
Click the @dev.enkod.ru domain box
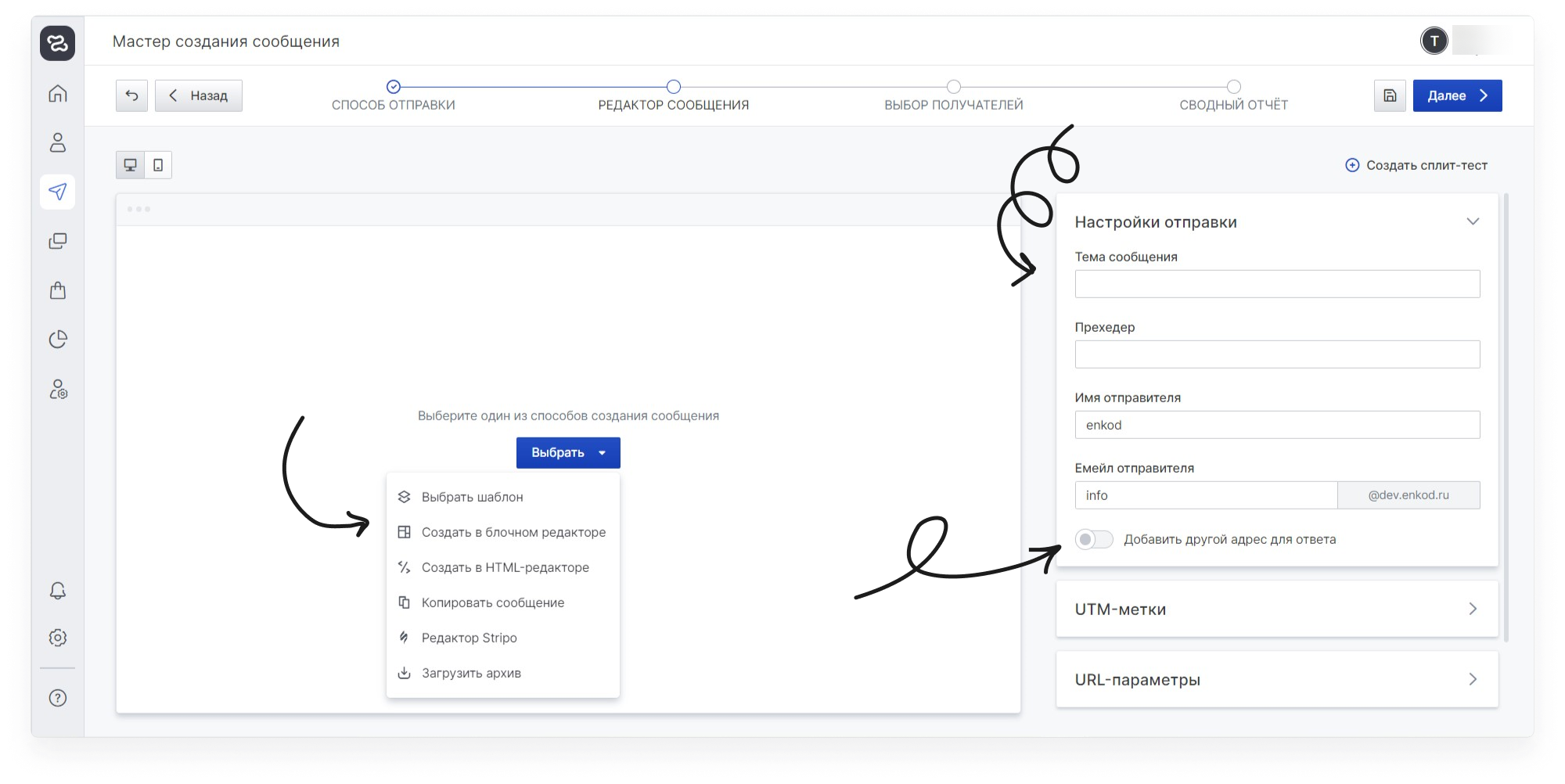click(1408, 495)
